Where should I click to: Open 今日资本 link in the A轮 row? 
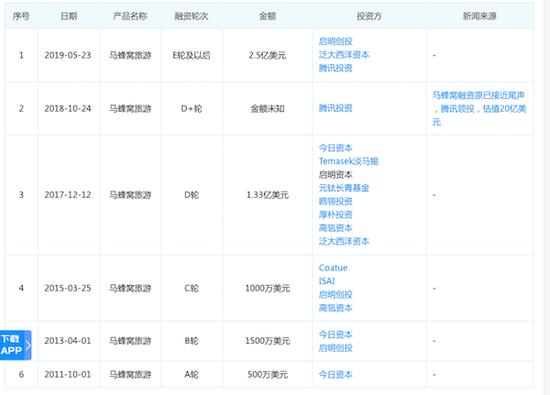(x=335, y=375)
